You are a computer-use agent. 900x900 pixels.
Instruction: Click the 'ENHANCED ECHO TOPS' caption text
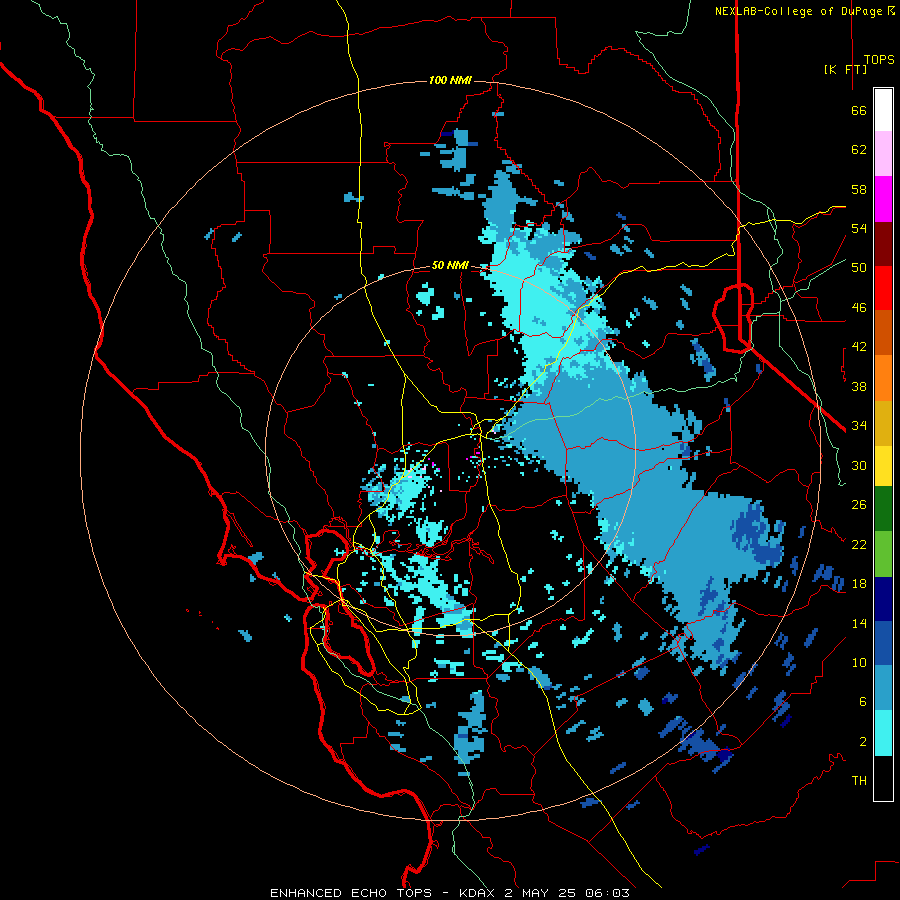(x=351, y=893)
